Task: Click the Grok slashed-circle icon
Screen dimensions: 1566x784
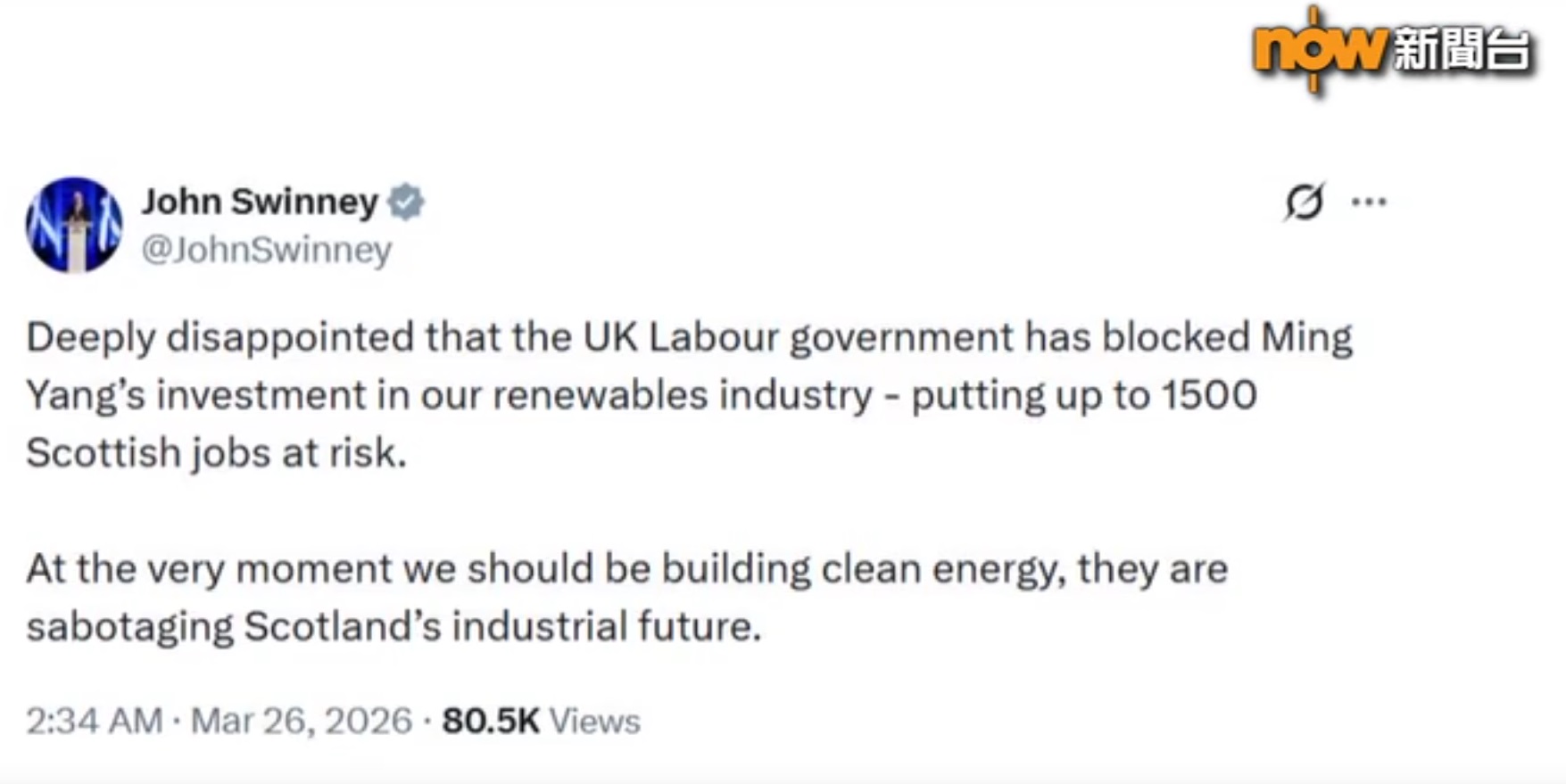Action: click(x=1304, y=202)
